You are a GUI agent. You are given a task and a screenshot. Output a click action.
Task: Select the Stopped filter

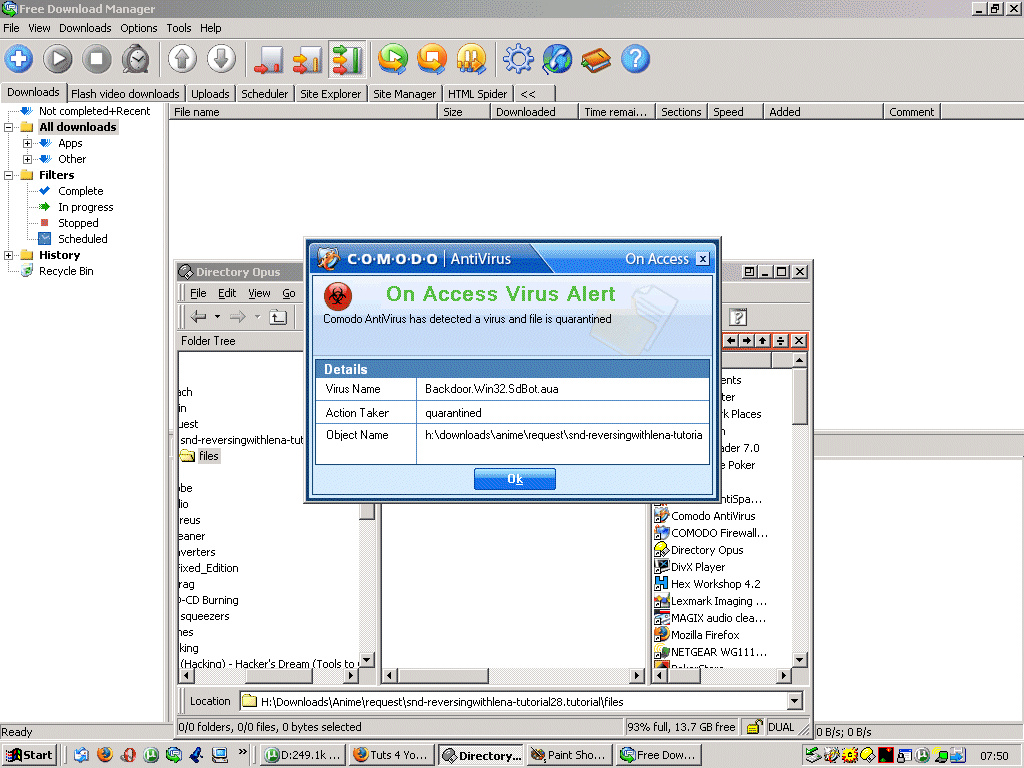(78, 223)
